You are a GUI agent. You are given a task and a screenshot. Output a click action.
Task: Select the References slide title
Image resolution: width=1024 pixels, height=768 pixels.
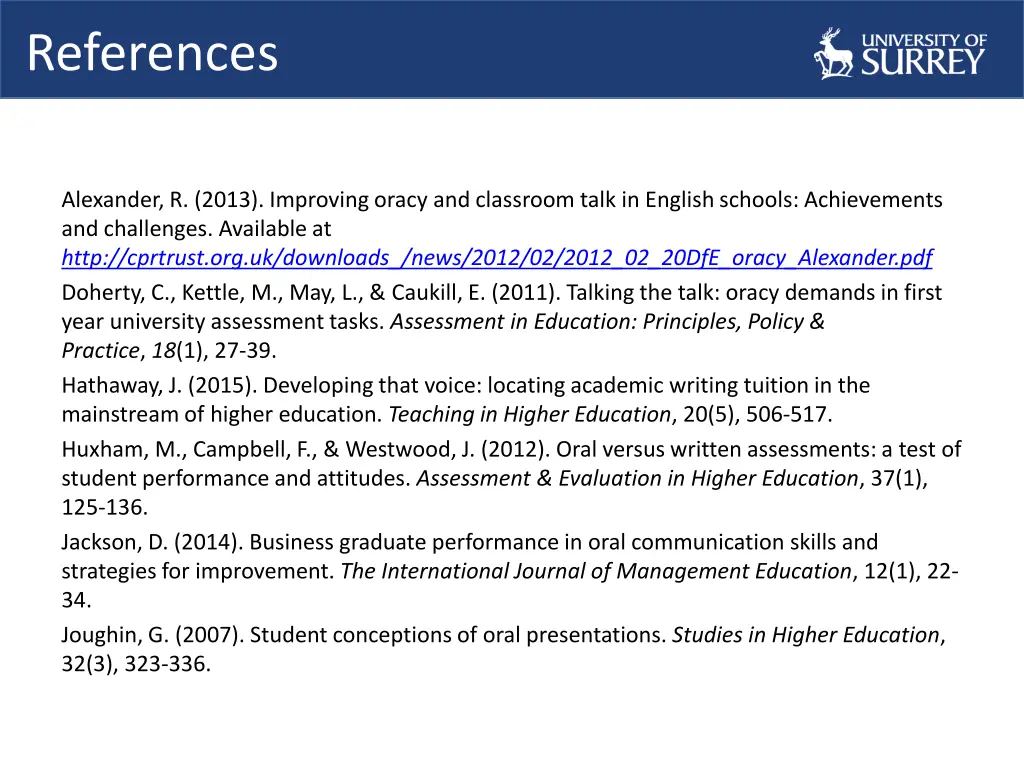[x=152, y=53]
